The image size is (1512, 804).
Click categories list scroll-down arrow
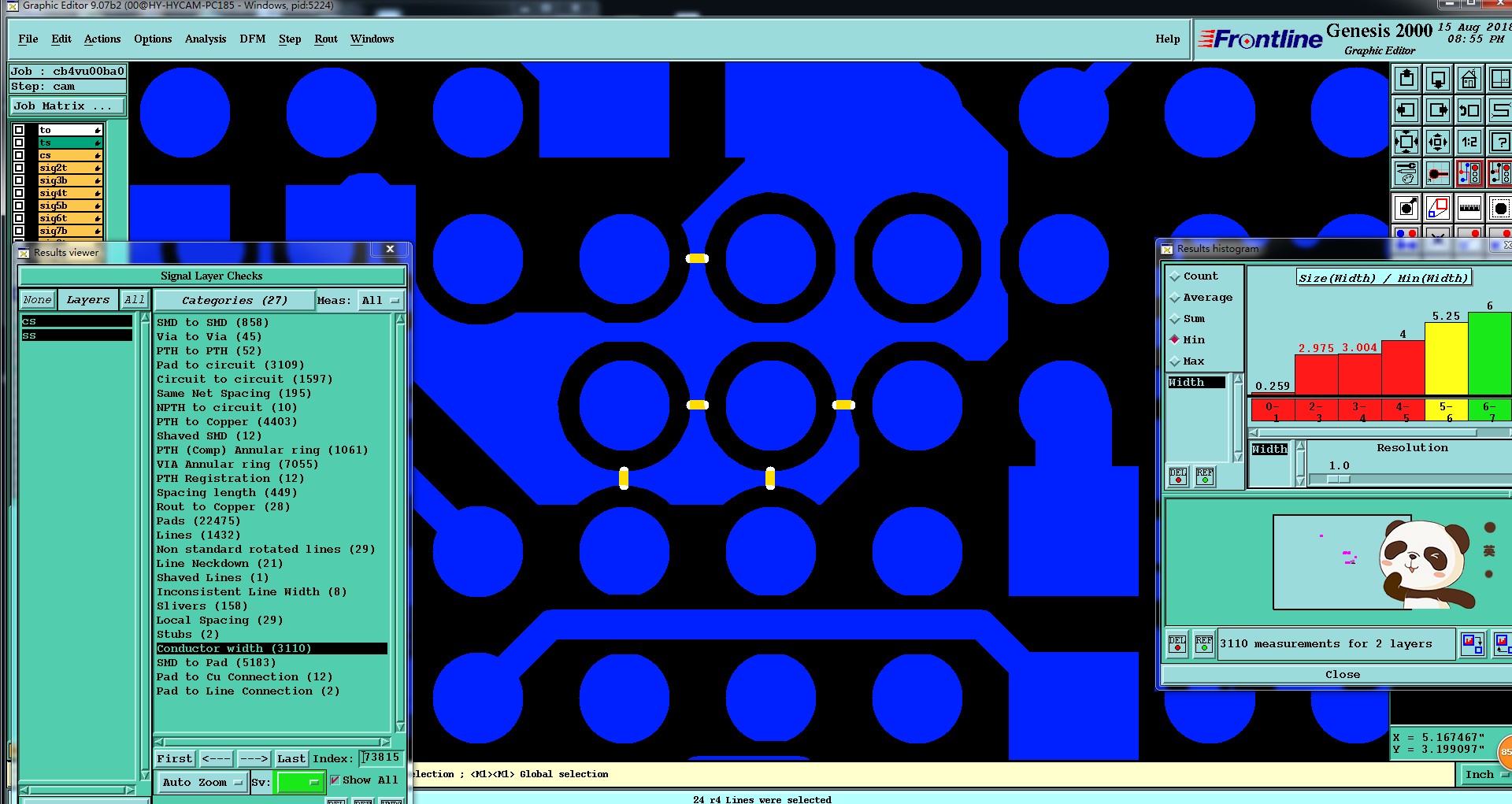pyautogui.click(x=400, y=726)
